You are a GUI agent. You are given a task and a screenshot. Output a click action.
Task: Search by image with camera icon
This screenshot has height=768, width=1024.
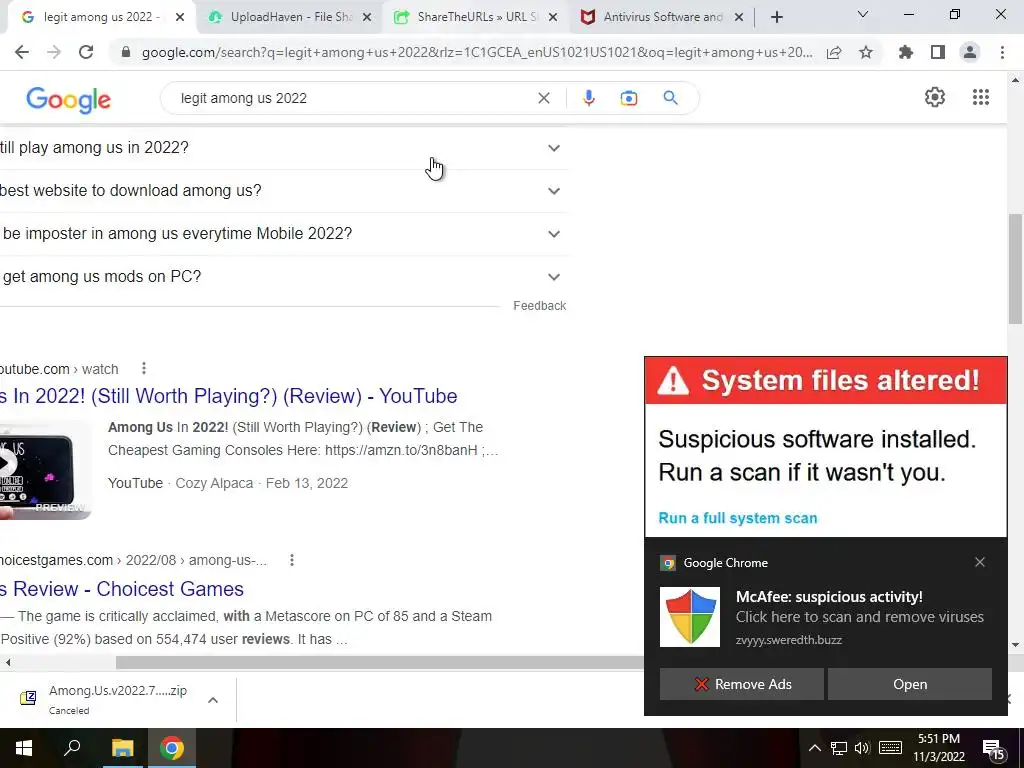pyautogui.click(x=629, y=98)
